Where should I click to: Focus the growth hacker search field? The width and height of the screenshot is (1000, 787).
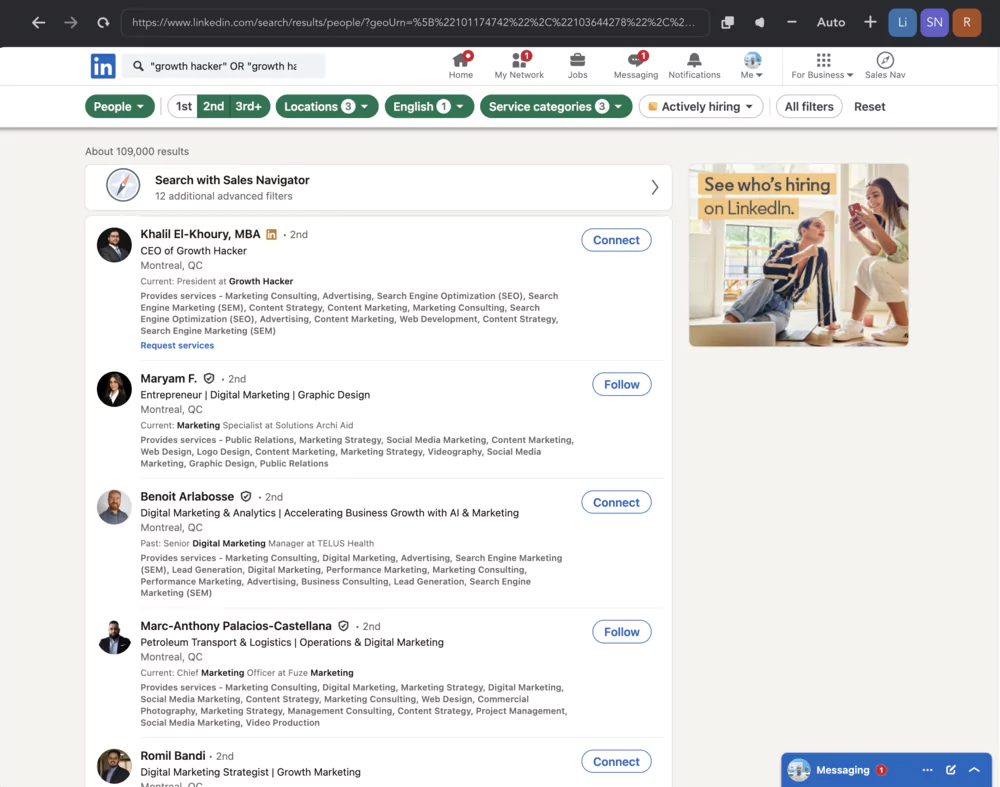point(223,66)
